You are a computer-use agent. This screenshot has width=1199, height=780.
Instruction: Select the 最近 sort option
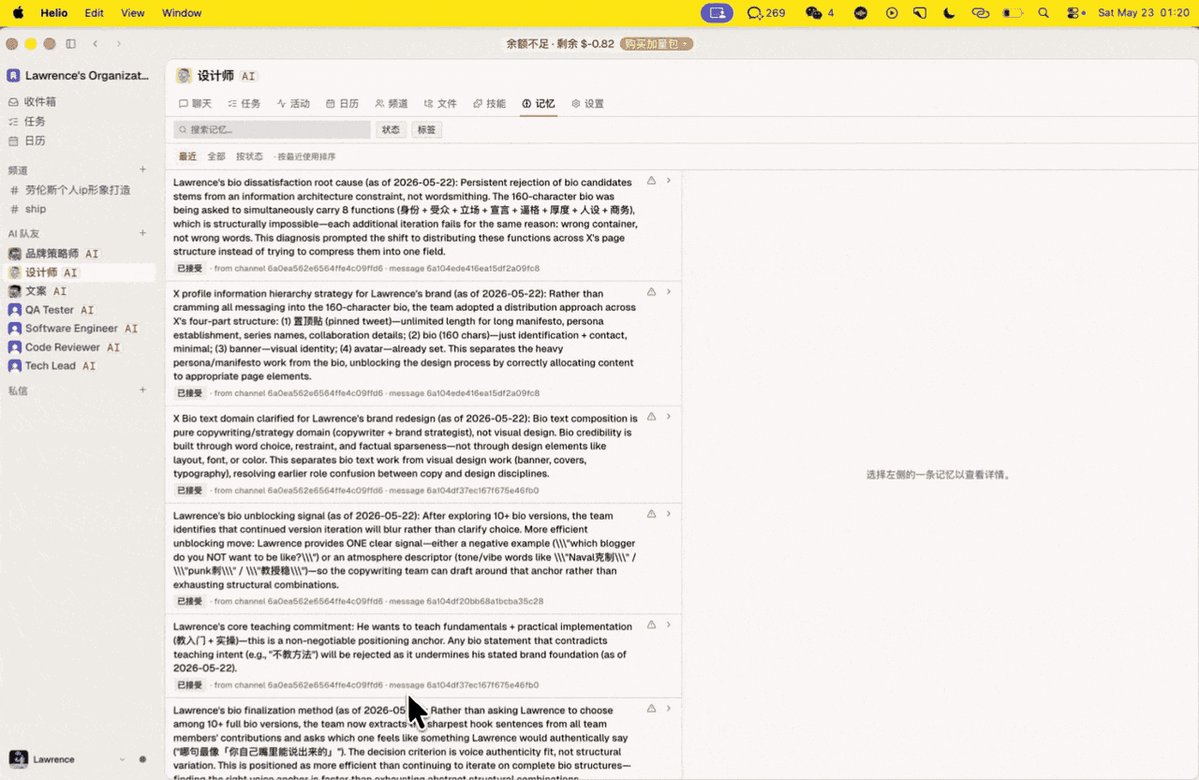[187, 157]
